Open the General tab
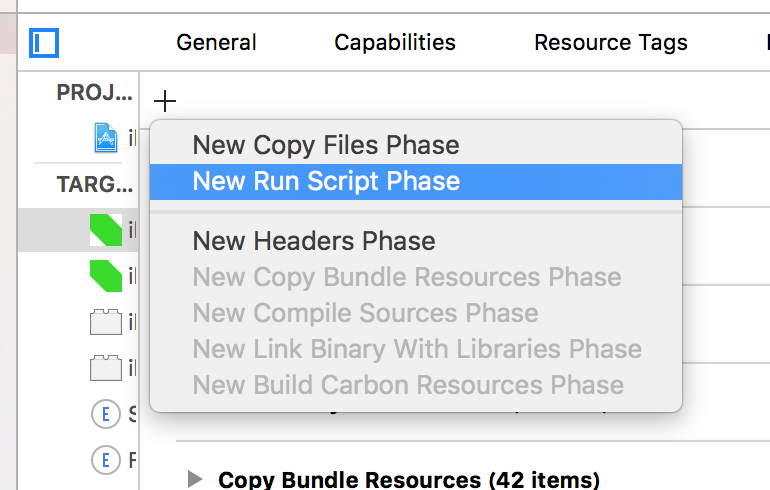Image resolution: width=770 pixels, height=490 pixels. [x=217, y=43]
